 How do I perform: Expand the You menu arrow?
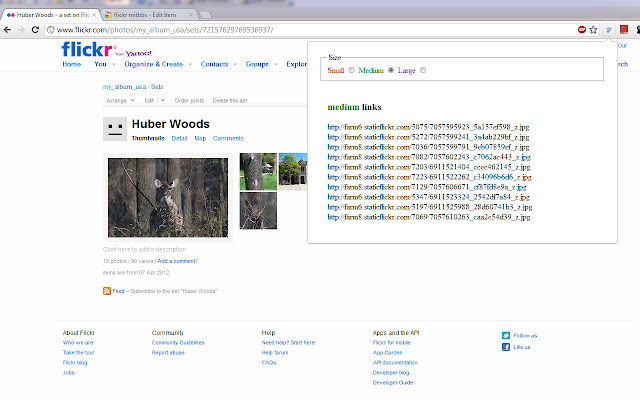(114, 64)
